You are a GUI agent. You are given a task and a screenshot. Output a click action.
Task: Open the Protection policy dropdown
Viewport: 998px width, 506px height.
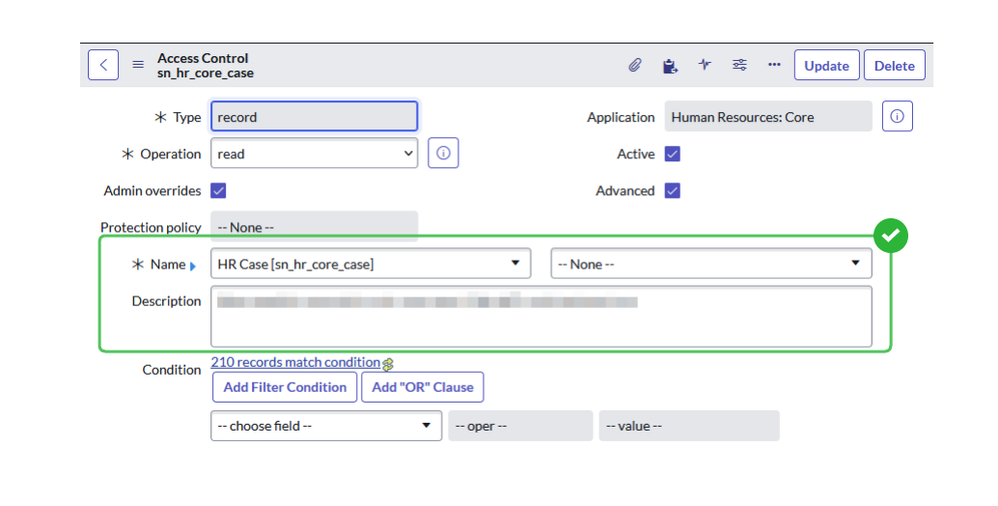[x=314, y=227]
